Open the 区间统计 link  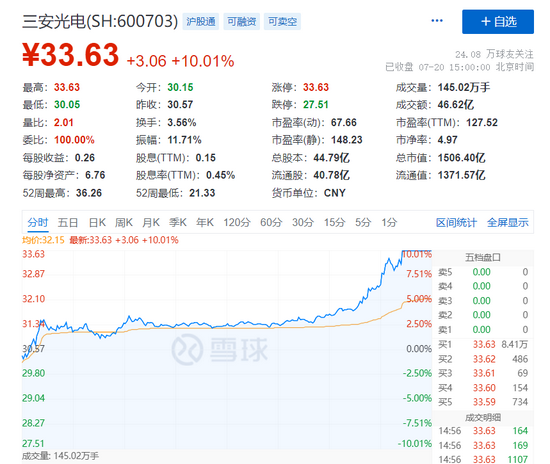(456, 222)
